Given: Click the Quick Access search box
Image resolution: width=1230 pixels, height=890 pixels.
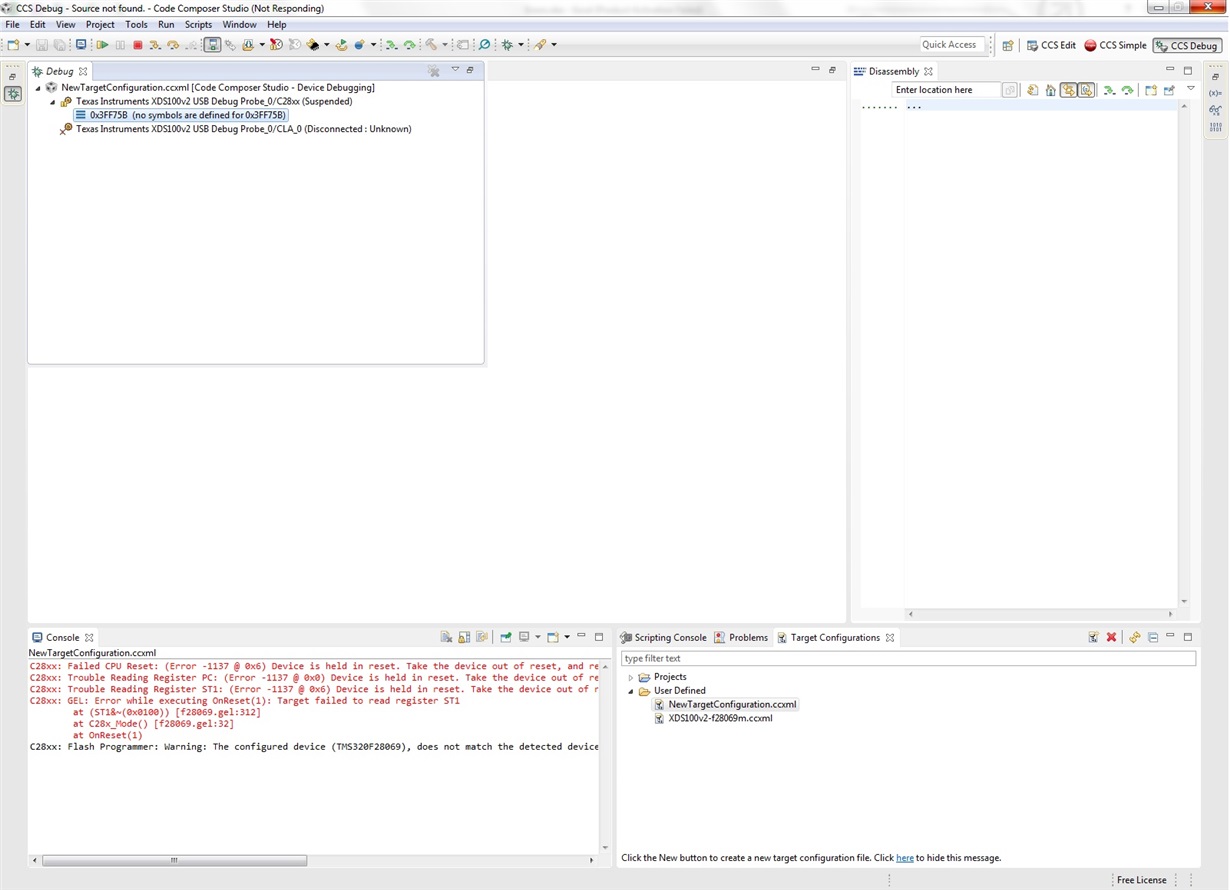Looking at the screenshot, I should pyautogui.click(x=951, y=45).
